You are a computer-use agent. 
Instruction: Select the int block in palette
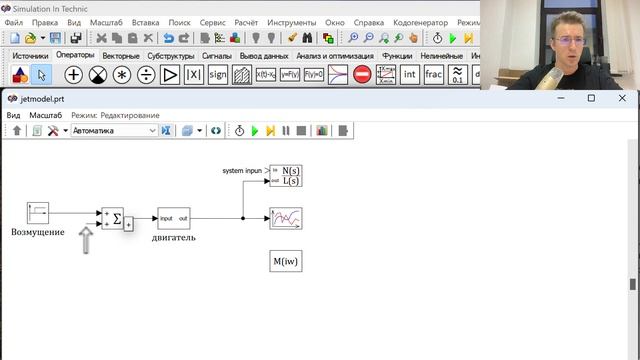point(410,75)
